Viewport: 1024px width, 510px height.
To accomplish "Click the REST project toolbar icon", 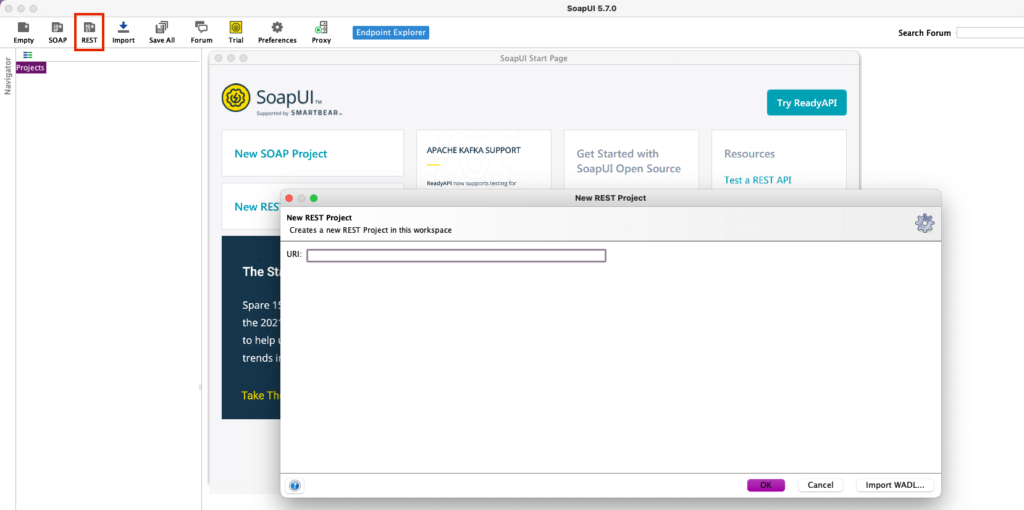I will pos(89,32).
